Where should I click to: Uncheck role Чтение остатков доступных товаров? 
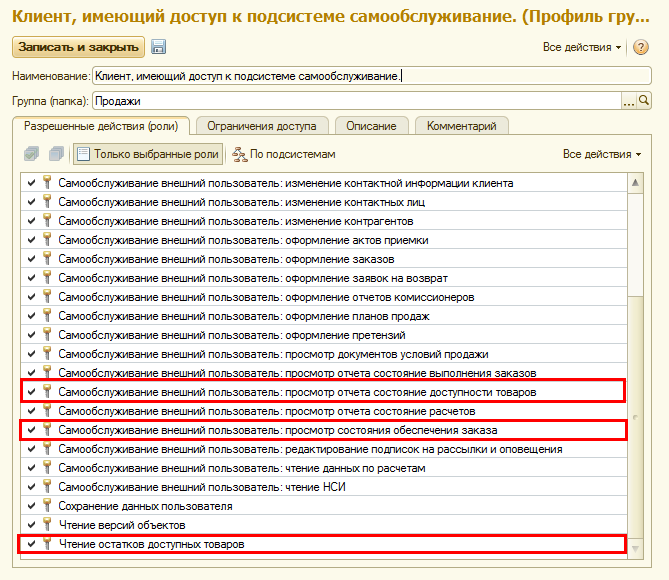31,543
